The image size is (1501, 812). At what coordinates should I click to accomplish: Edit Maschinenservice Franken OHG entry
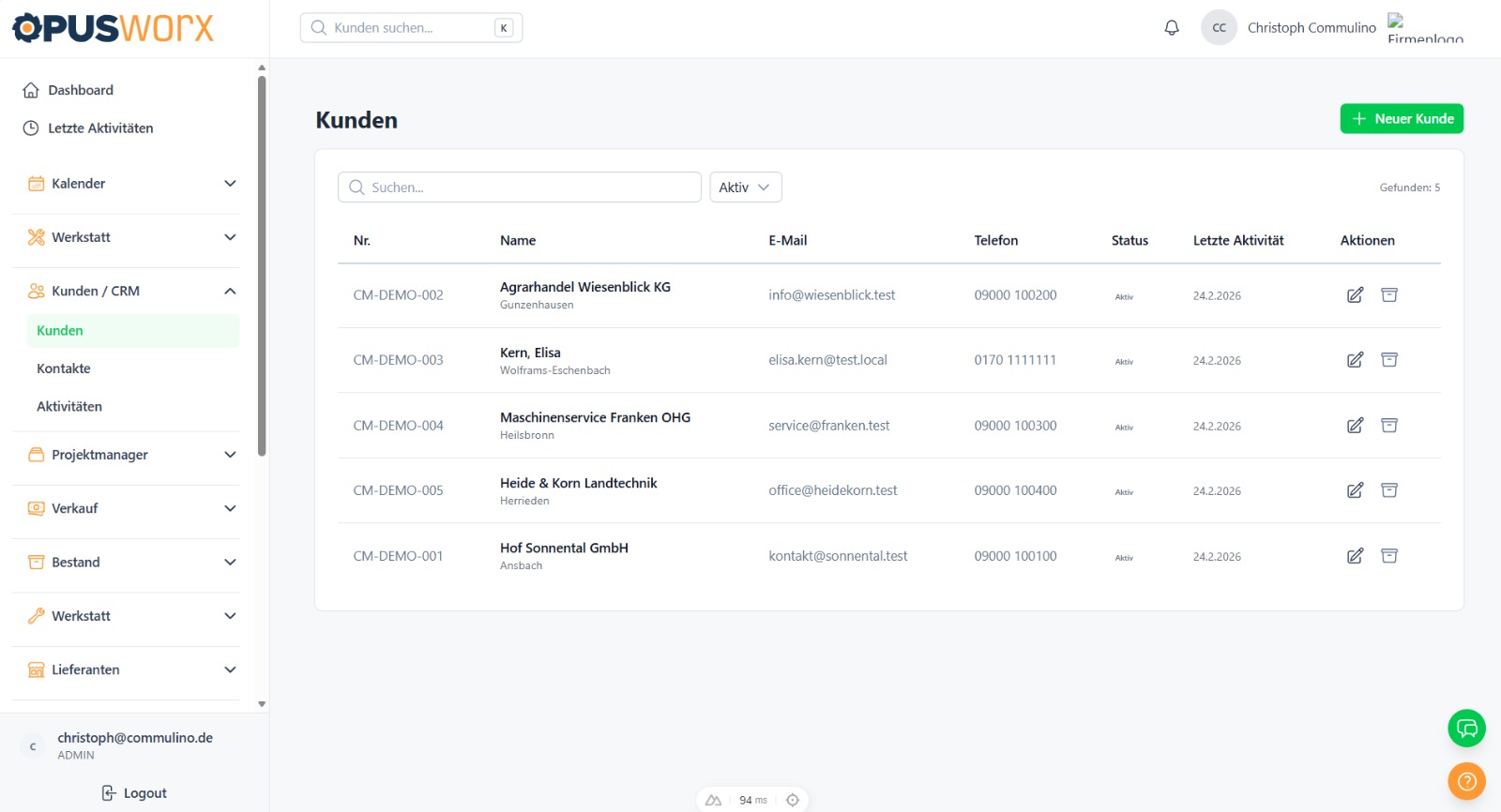point(1355,426)
